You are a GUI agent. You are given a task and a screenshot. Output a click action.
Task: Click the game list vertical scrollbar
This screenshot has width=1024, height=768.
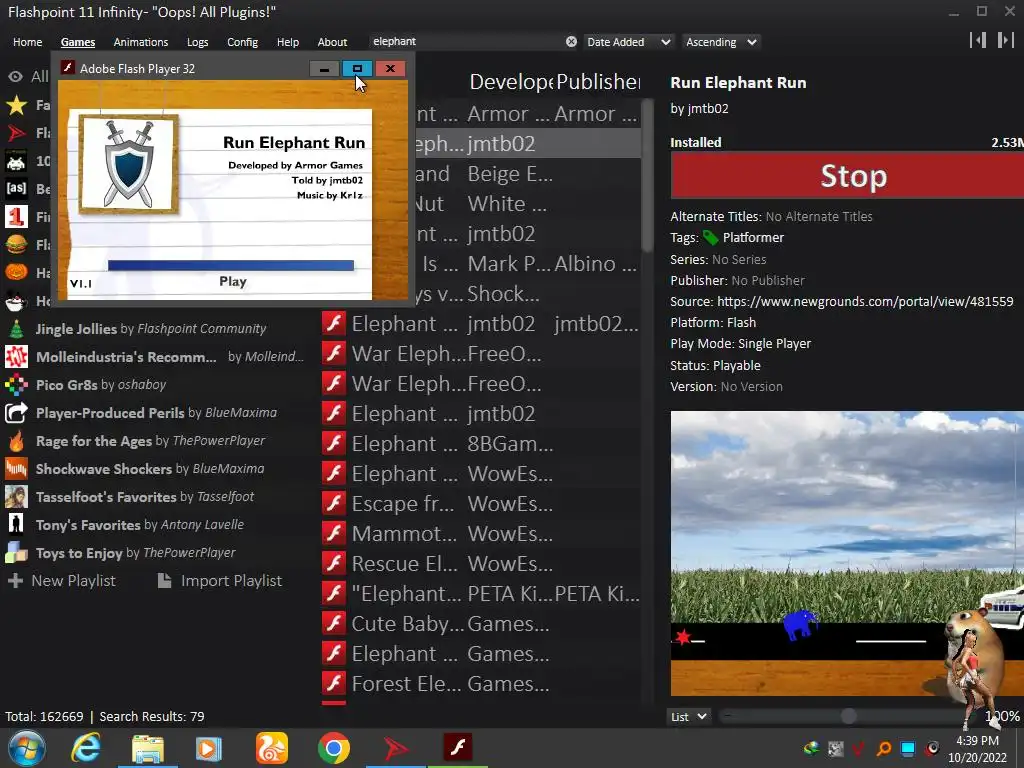647,176
